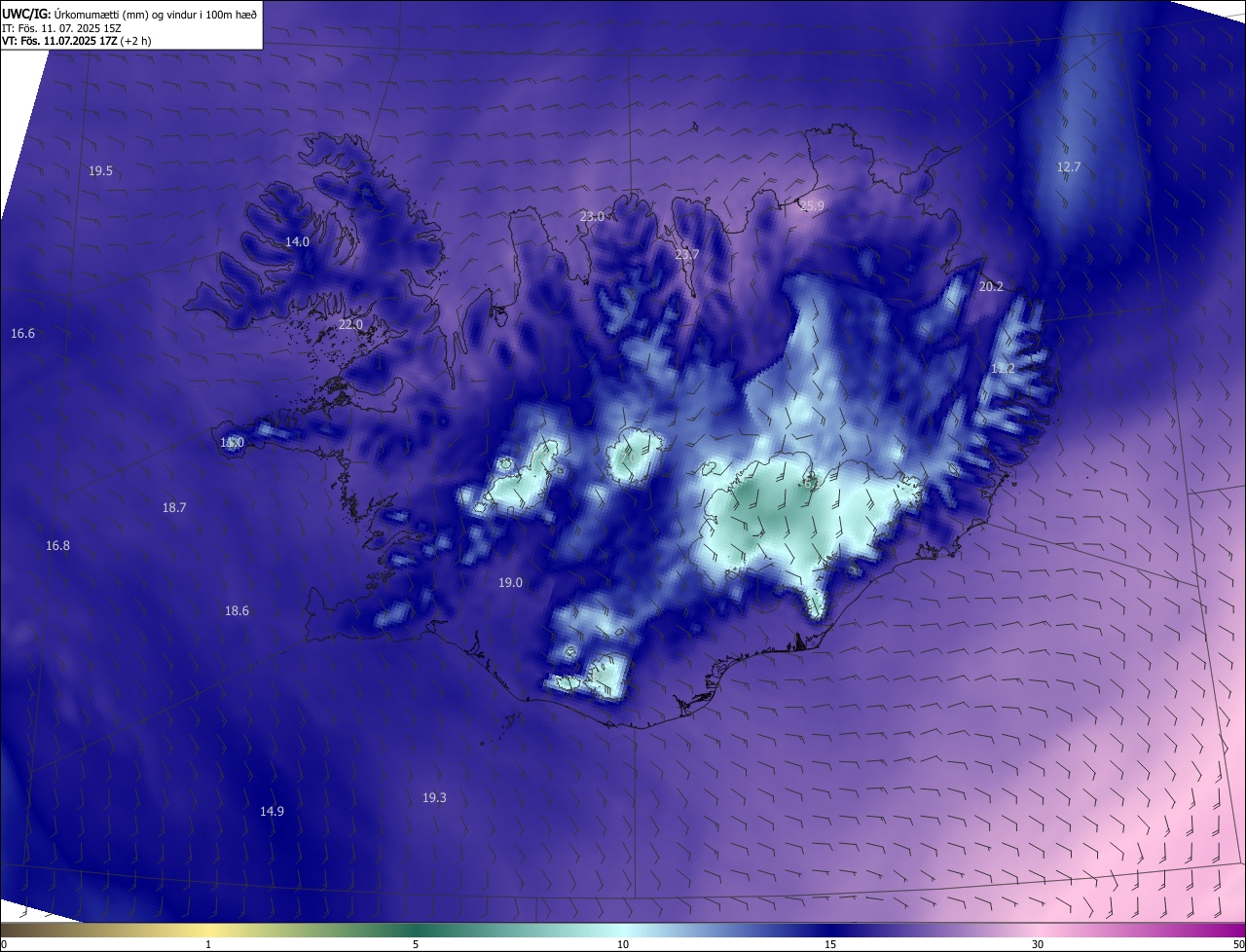Screen dimensions: 1246x952
Task: Click the 25.9 value label on the map
Action: pyautogui.click(x=812, y=206)
